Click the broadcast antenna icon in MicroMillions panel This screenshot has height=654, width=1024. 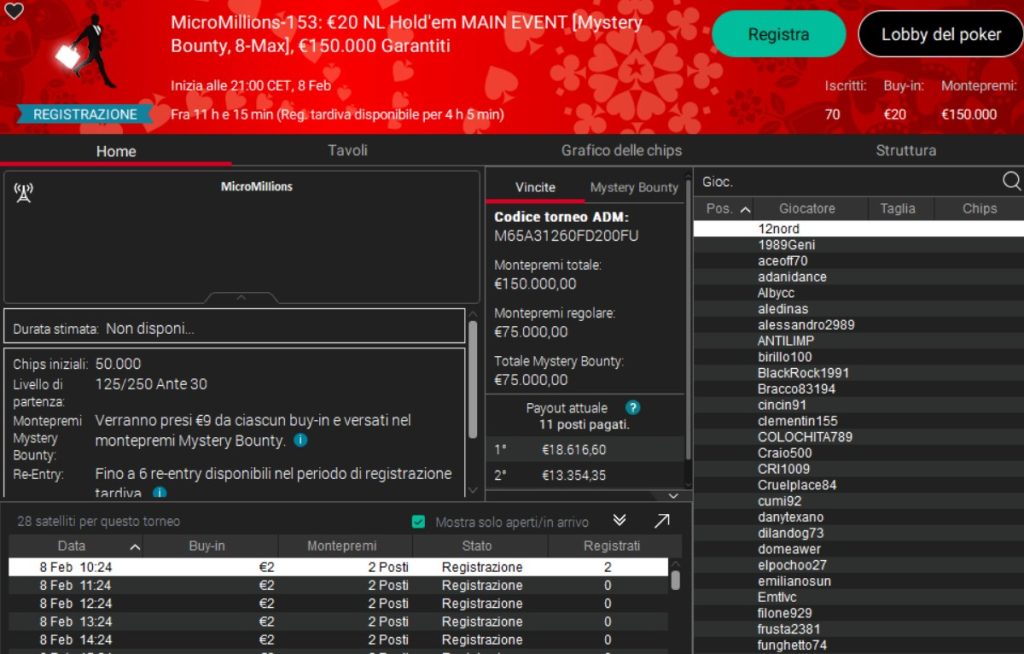click(x=24, y=193)
